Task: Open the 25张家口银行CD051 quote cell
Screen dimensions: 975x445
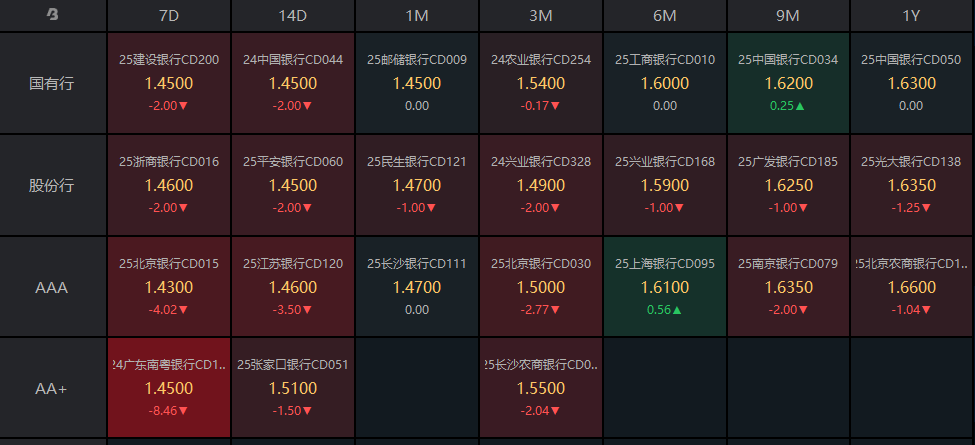Action: click(293, 388)
